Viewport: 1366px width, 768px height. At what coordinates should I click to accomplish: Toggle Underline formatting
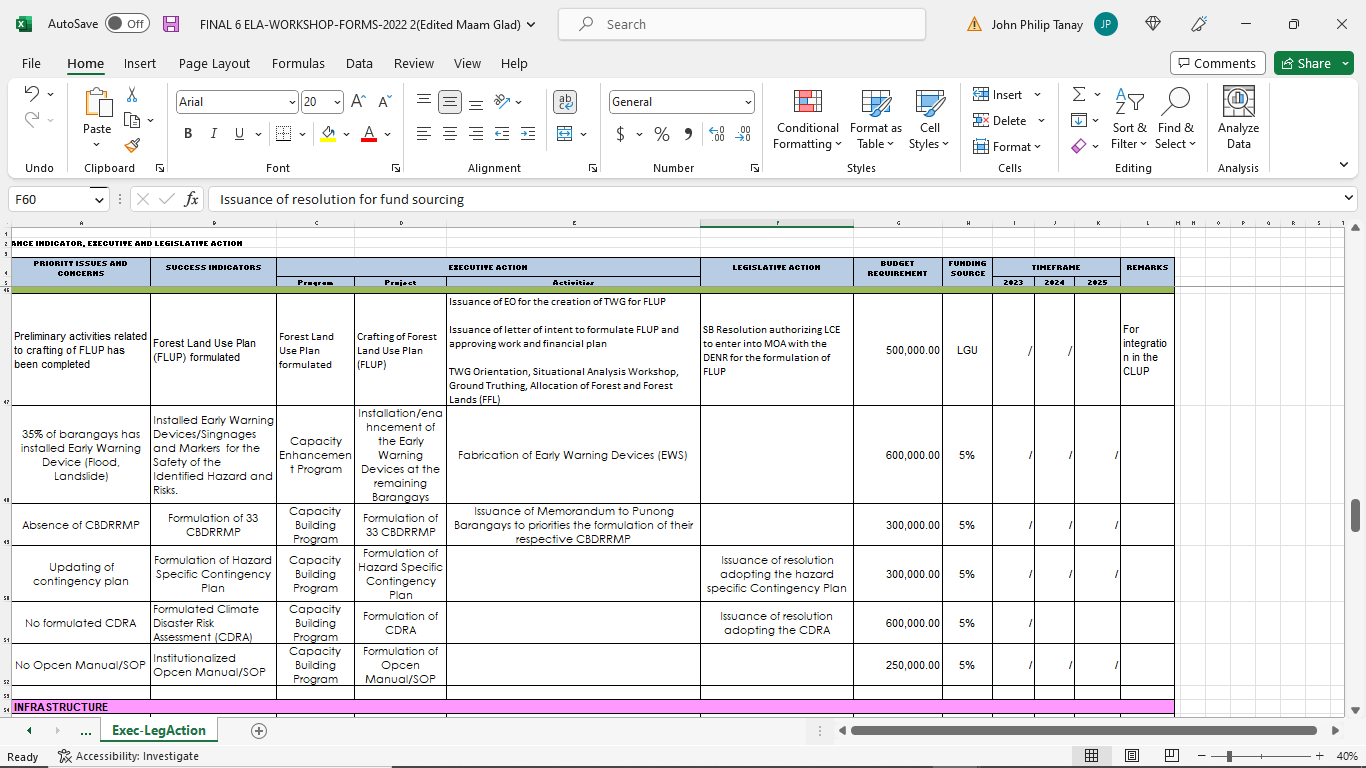[x=239, y=134]
